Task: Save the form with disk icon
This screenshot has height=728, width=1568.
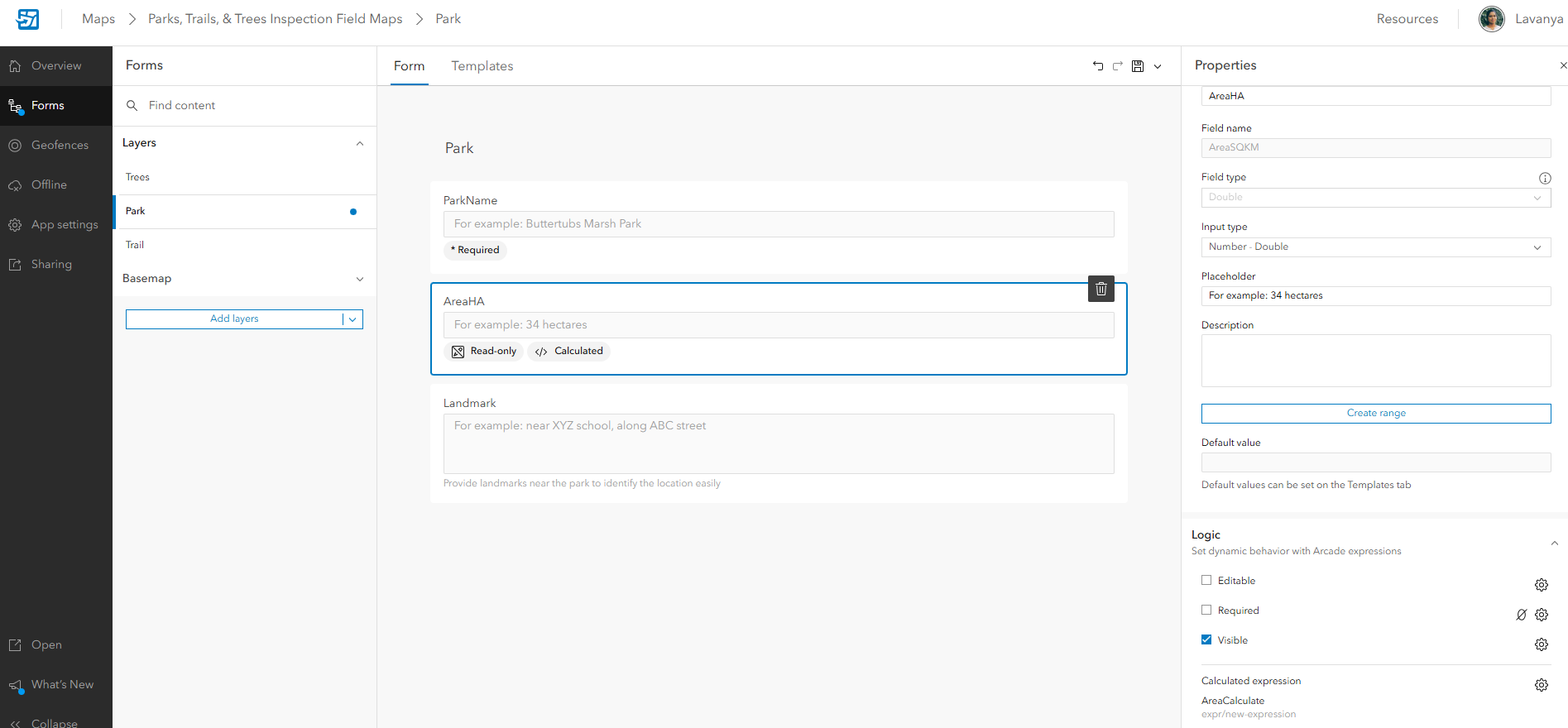Action: (1138, 66)
